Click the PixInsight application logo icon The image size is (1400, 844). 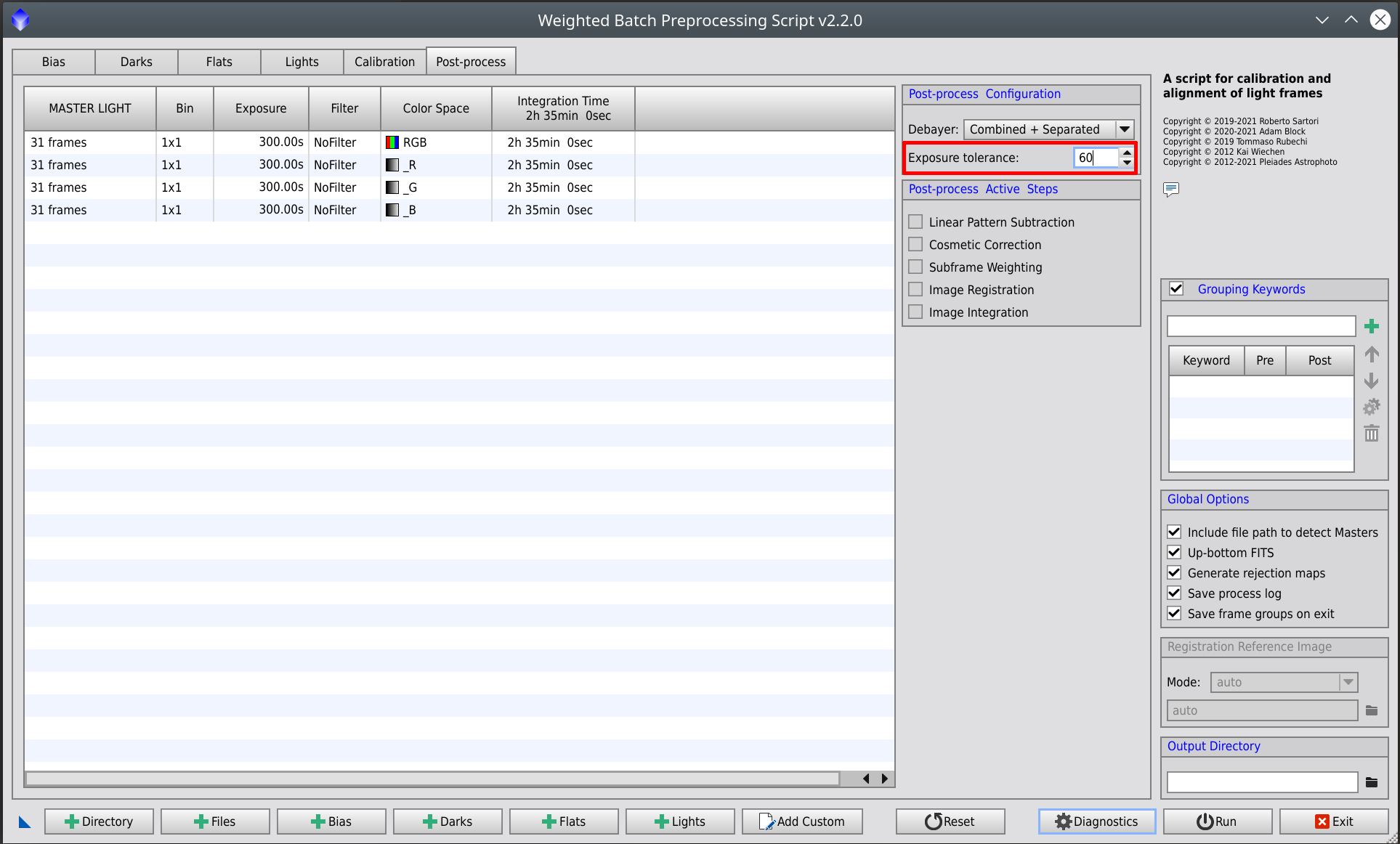coord(20,18)
